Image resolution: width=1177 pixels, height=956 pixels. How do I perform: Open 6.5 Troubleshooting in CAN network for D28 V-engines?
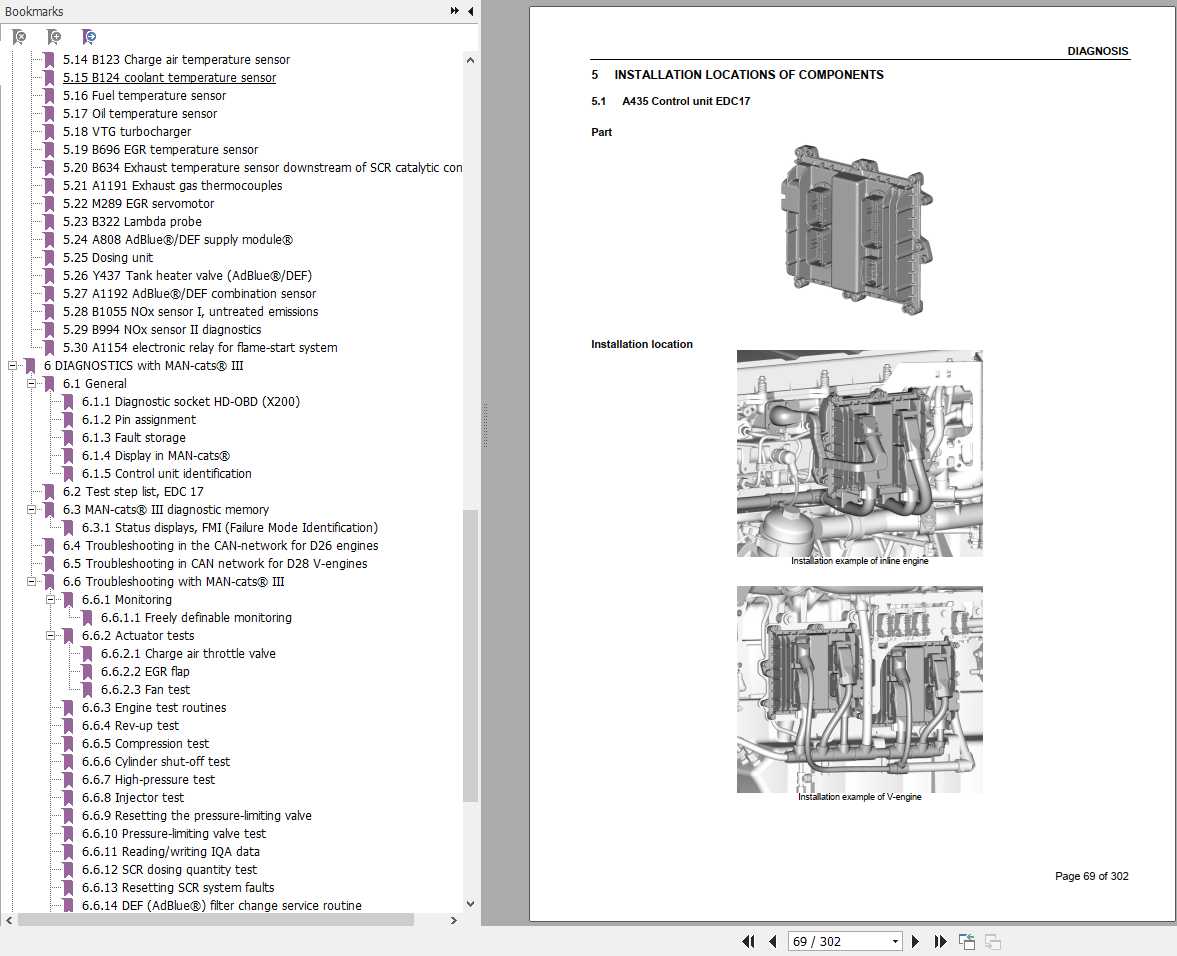[x=215, y=564]
